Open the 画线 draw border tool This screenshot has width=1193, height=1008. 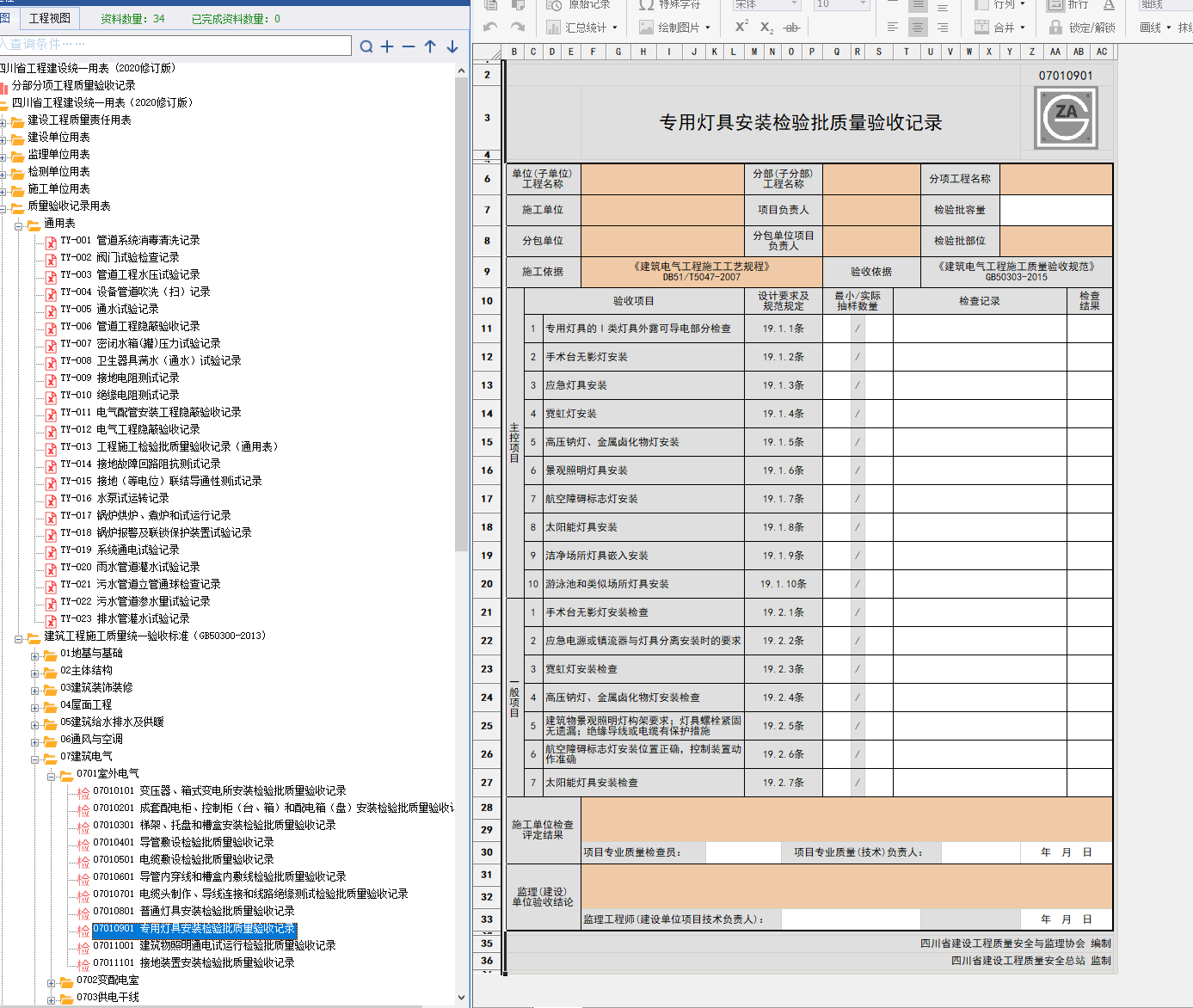[x=1154, y=28]
